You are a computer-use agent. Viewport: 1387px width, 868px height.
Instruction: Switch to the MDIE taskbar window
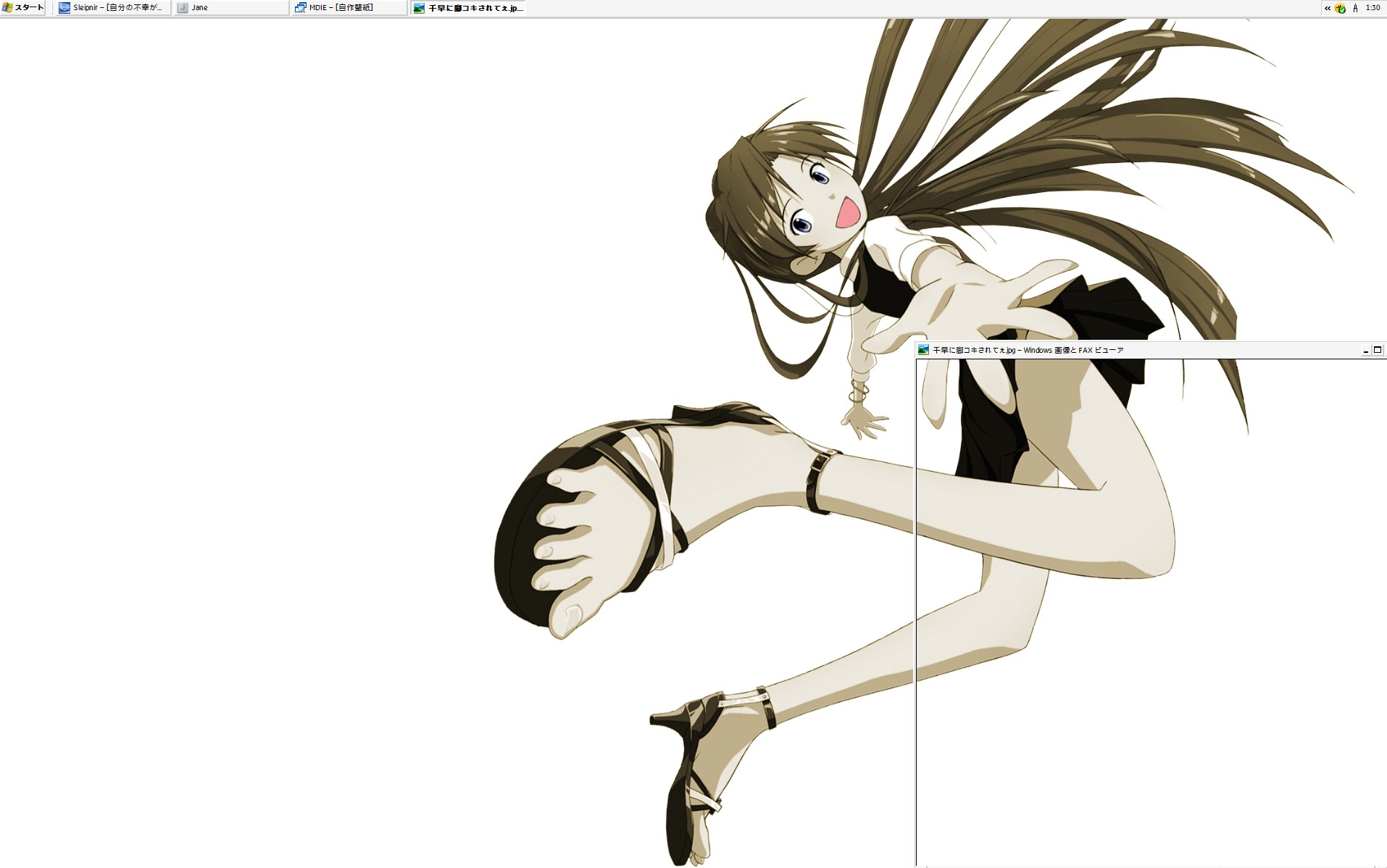tap(350, 8)
